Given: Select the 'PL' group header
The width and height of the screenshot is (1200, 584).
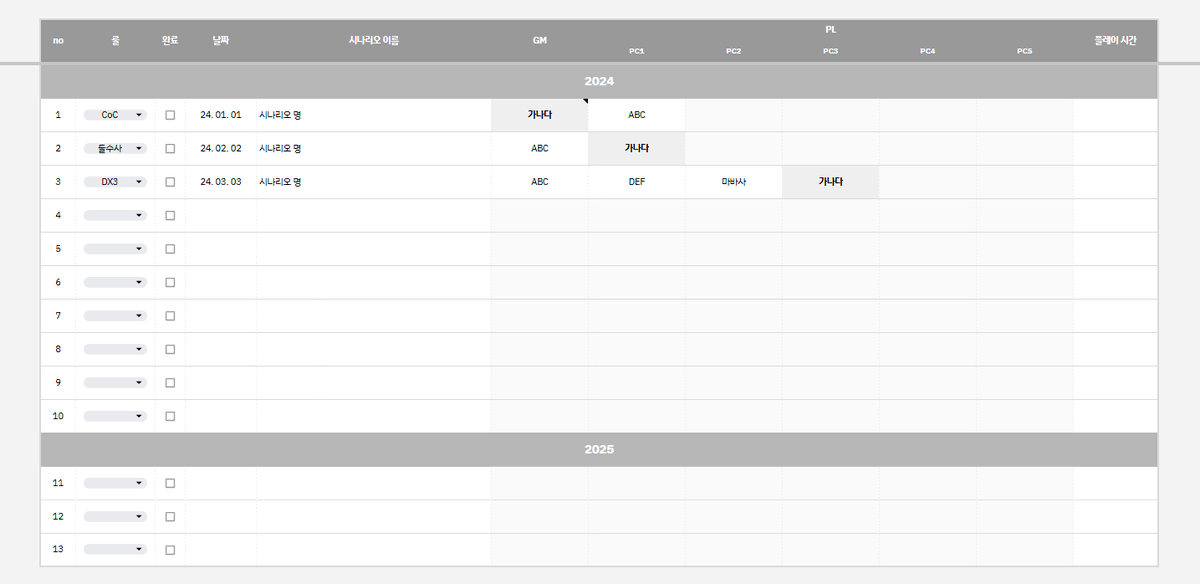Looking at the screenshot, I should (x=831, y=30).
